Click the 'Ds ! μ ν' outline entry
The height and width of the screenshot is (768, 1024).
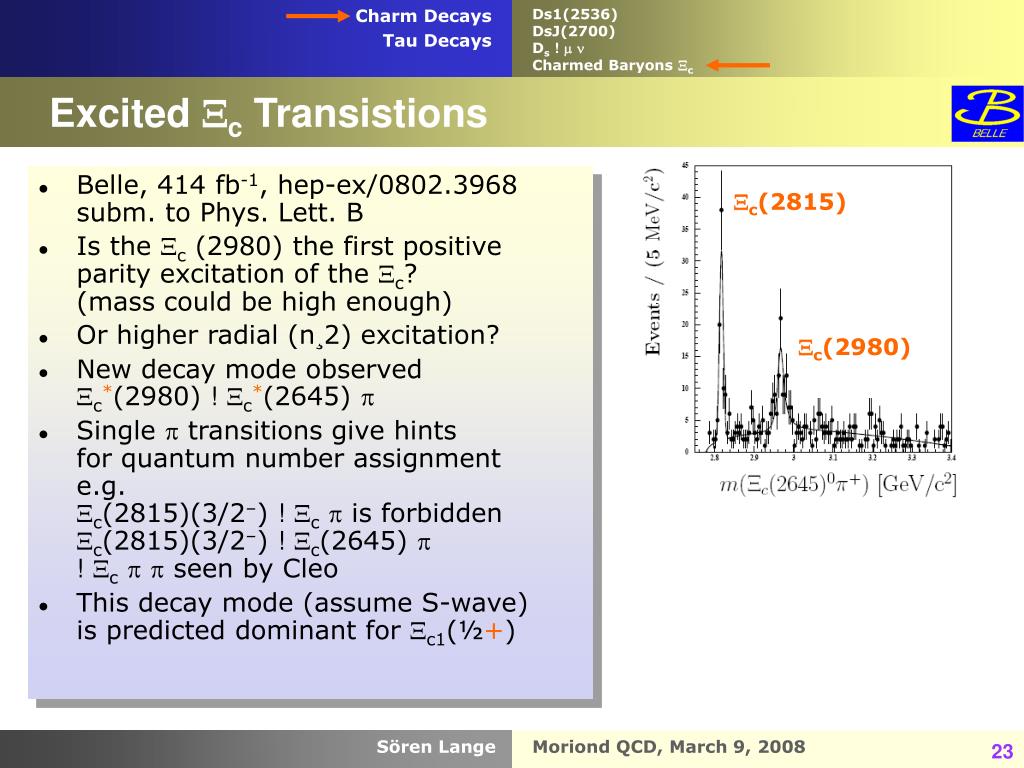click(558, 48)
